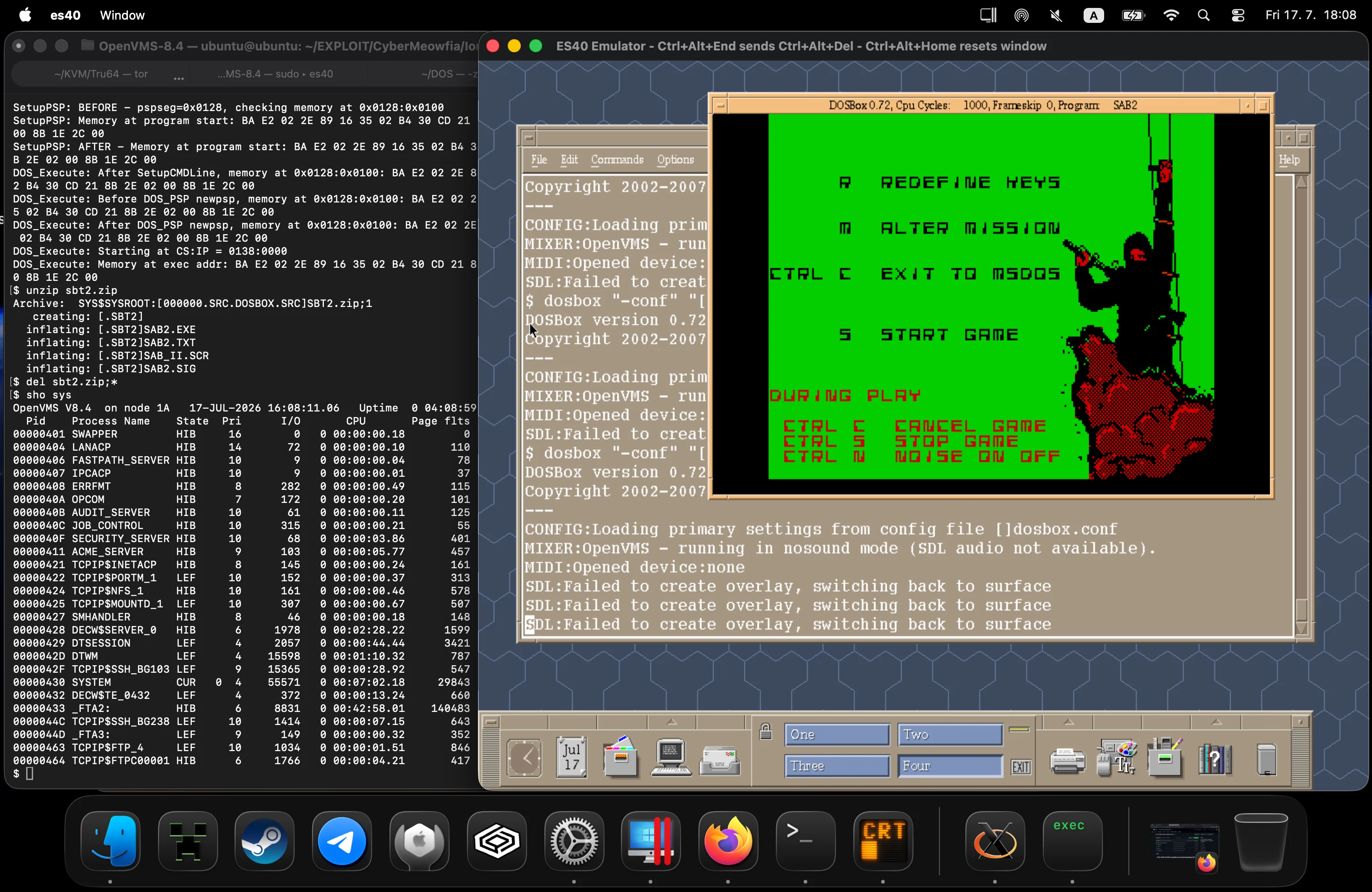Open the File menu in DECterm
The width and height of the screenshot is (1372, 892).
pyautogui.click(x=539, y=160)
